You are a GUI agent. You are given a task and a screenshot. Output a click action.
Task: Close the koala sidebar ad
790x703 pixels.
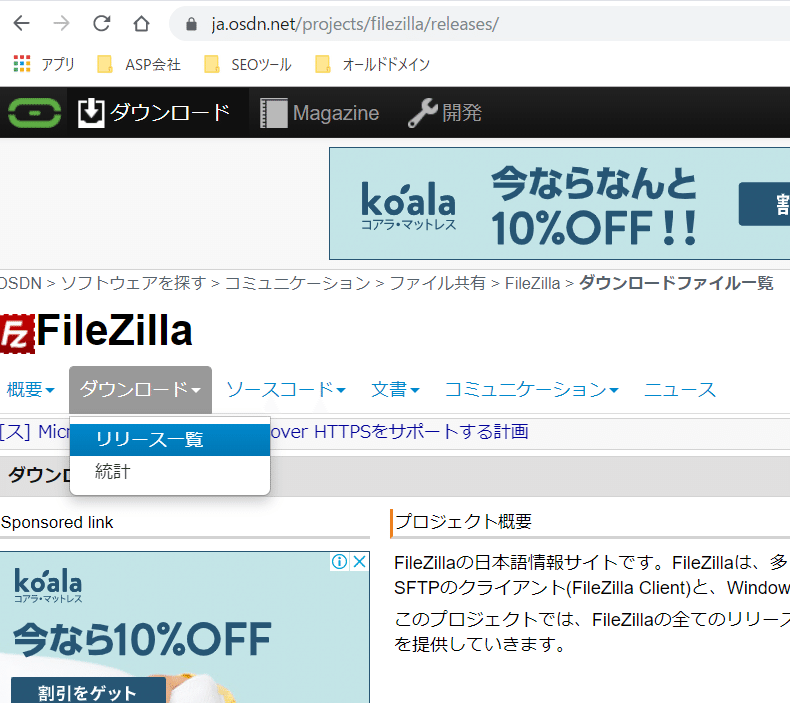359,561
